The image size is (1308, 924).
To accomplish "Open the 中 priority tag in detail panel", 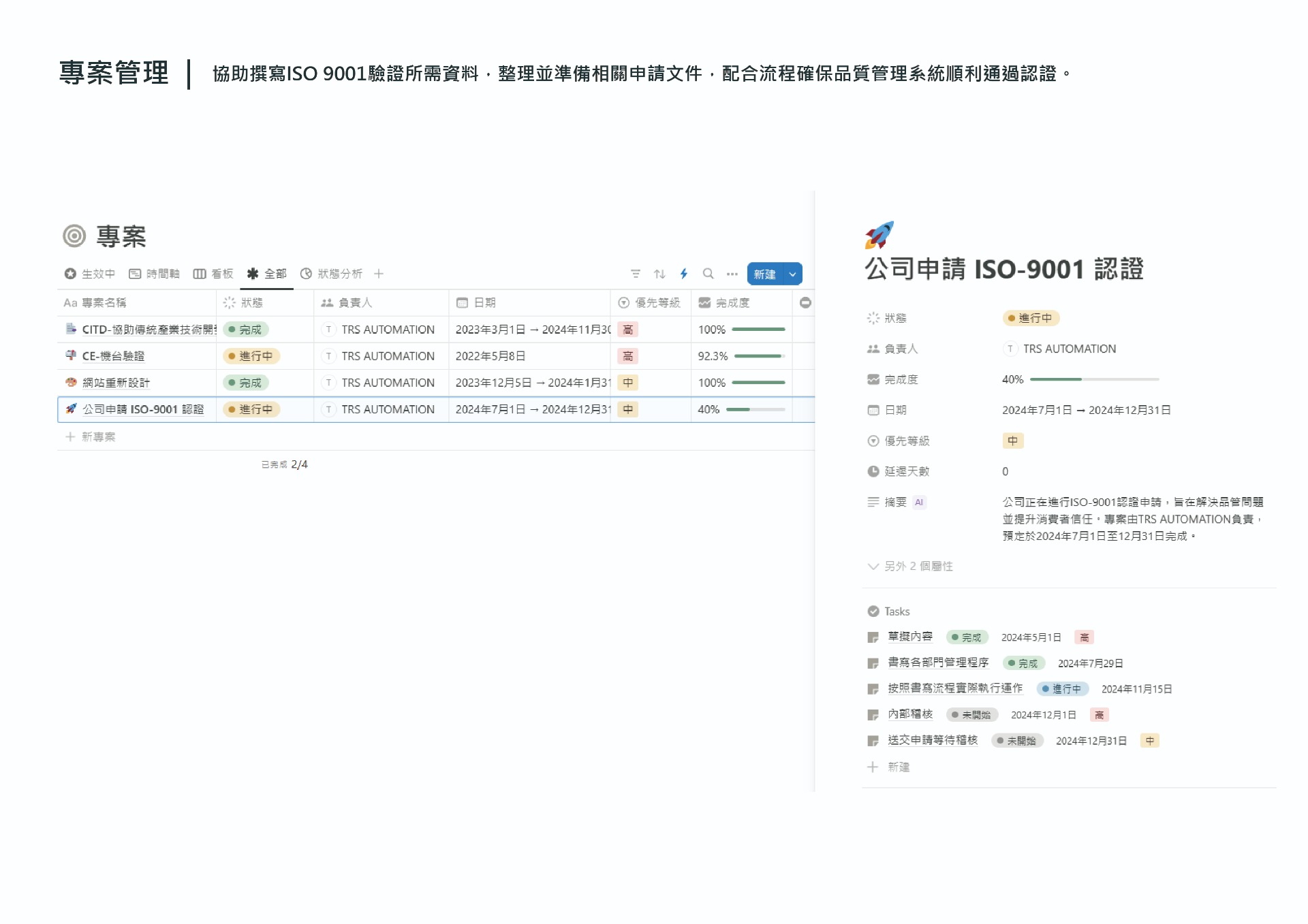I will tap(1012, 441).
